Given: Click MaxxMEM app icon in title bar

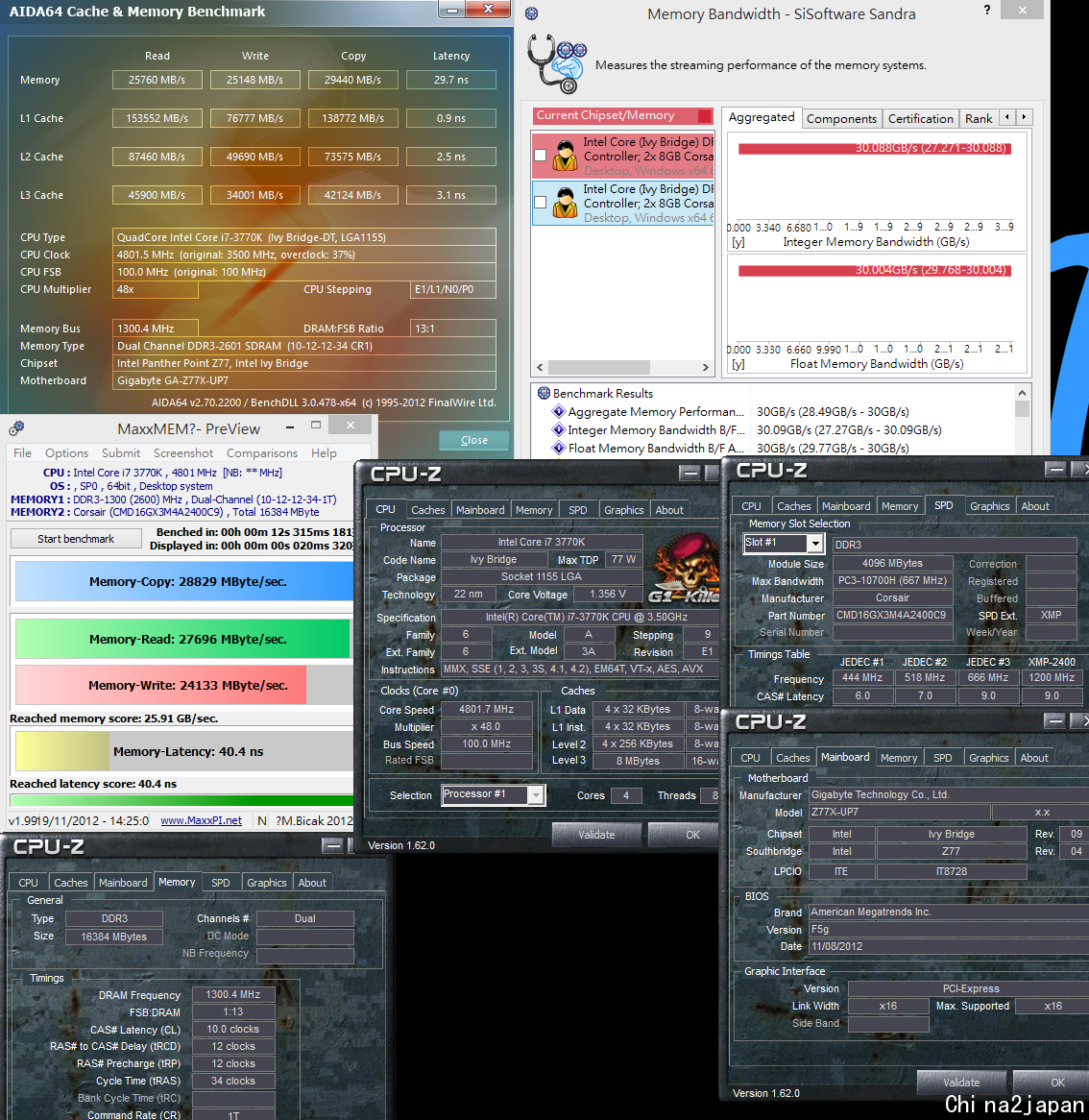Looking at the screenshot, I should pos(16,427).
